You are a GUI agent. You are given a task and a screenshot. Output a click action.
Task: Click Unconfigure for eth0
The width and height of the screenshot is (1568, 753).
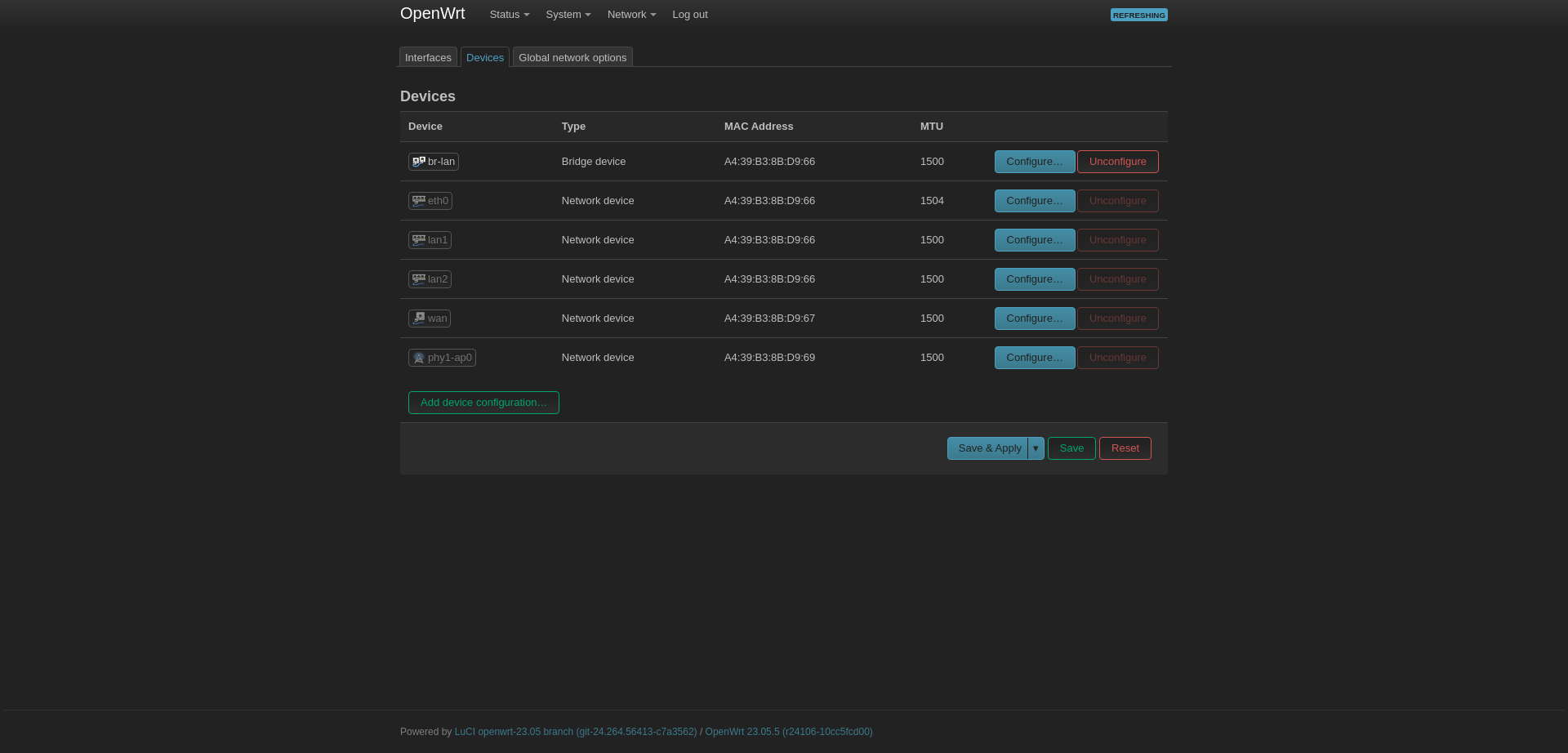(x=1118, y=201)
